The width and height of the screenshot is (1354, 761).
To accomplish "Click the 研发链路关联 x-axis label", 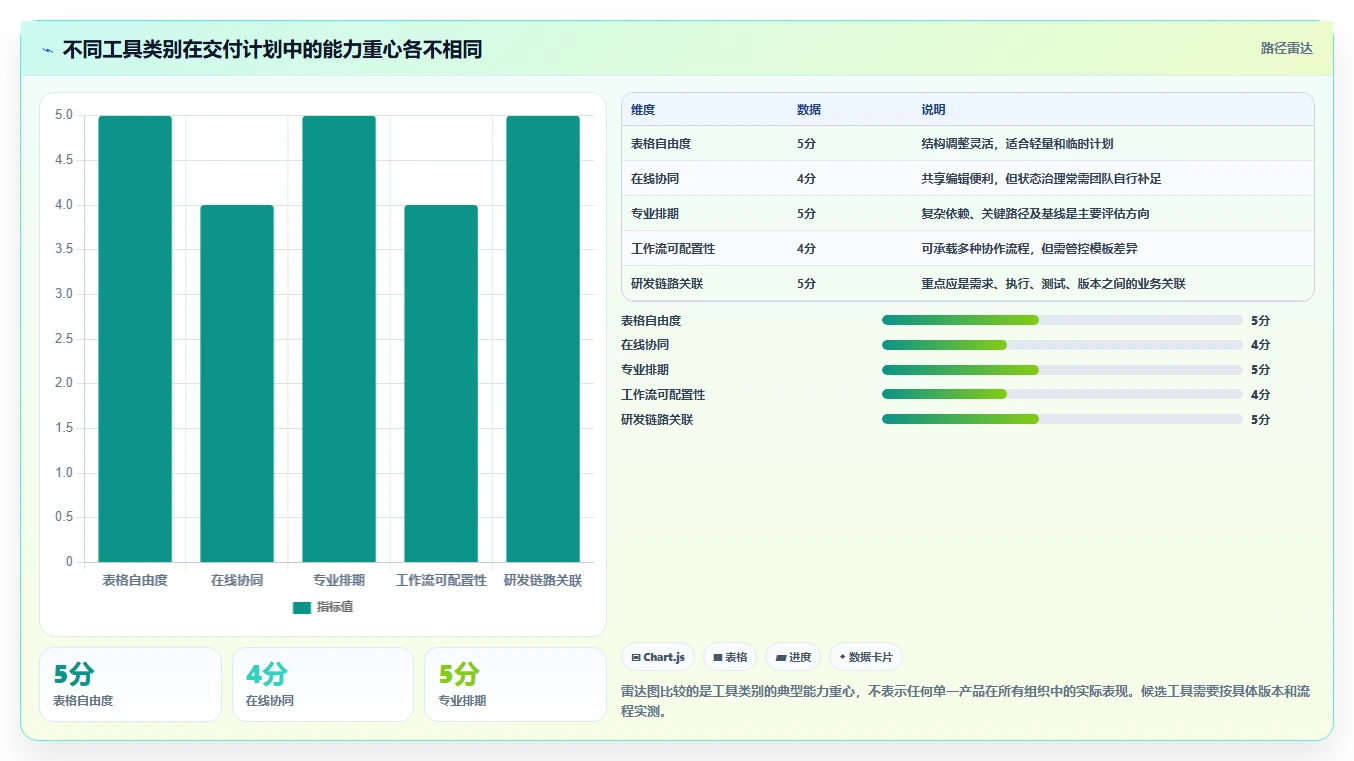I will (543, 580).
